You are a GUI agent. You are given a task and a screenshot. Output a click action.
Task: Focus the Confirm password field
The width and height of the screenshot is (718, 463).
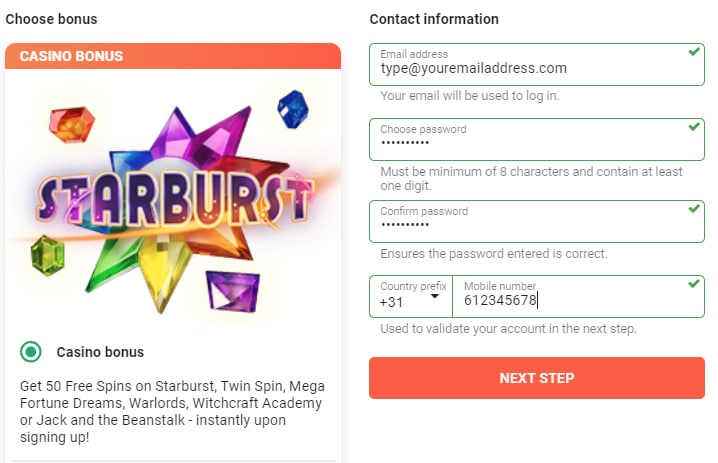[x=520, y=226]
